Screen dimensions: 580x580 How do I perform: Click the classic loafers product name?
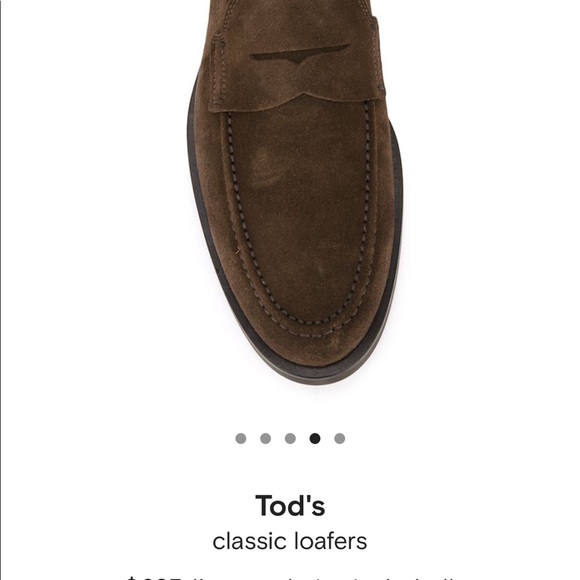pos(290,541)
